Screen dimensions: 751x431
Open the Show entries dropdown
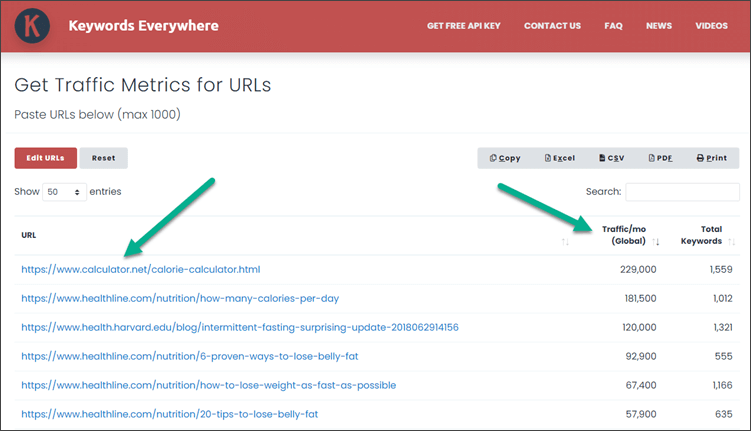[x=64, y=192]
